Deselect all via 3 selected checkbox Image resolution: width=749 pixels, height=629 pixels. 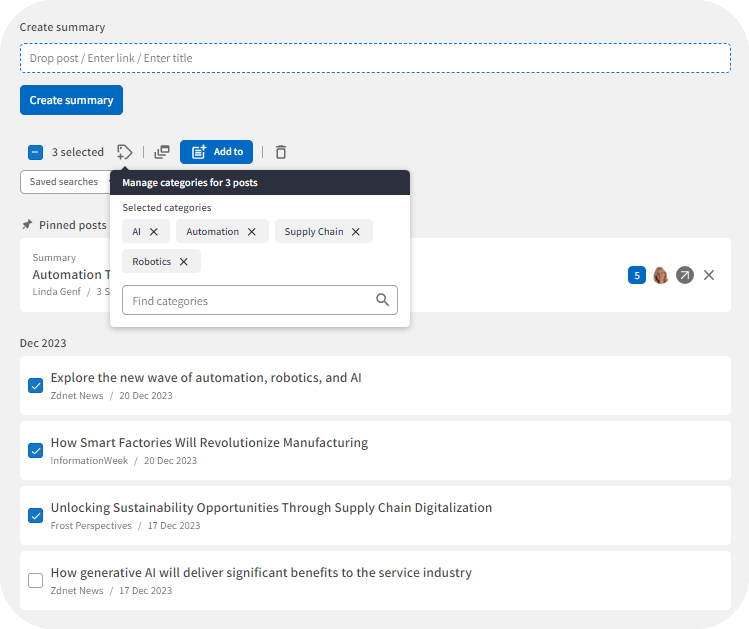[x=35, y=152]
